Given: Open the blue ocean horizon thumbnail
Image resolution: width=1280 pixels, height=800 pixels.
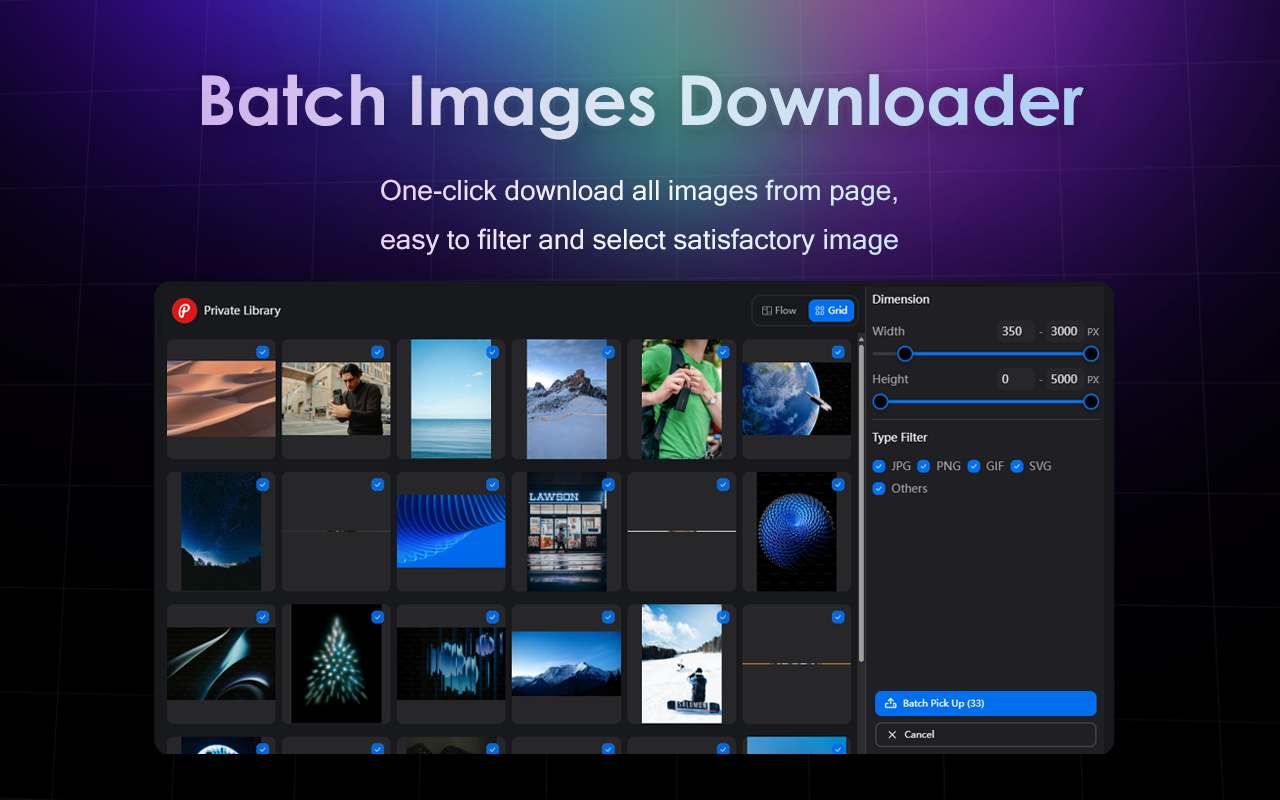Looking at the screenshot, I should [451, 399].
